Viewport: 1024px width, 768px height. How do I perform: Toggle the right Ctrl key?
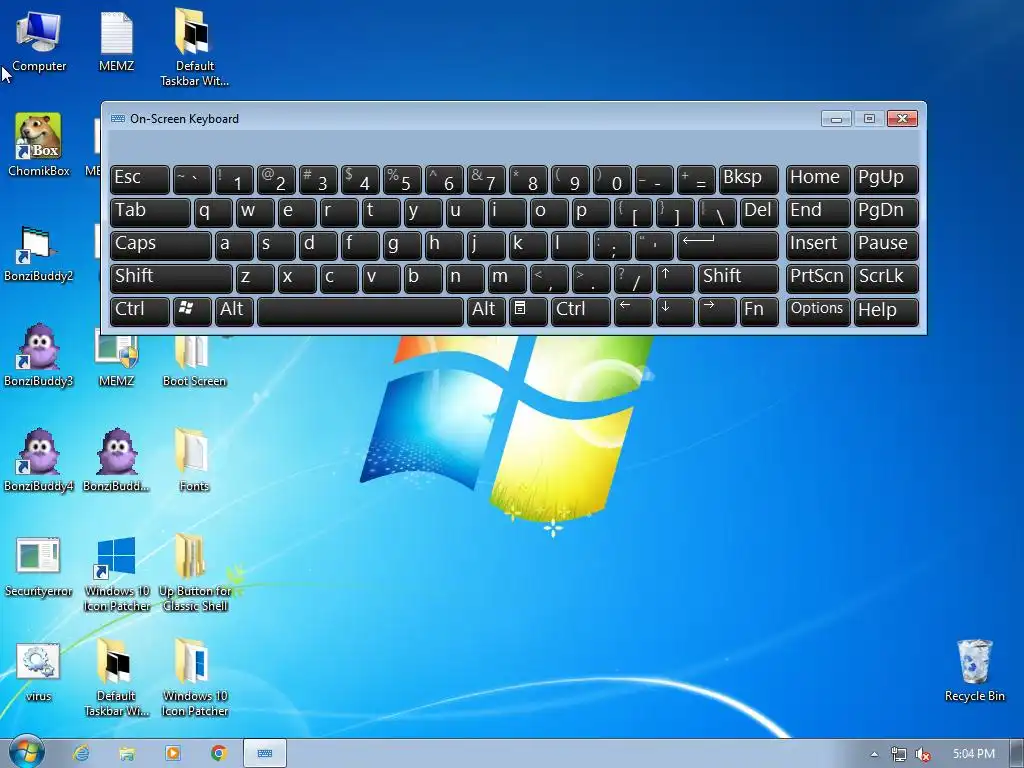pyautogui.click(x=581, y=311)
